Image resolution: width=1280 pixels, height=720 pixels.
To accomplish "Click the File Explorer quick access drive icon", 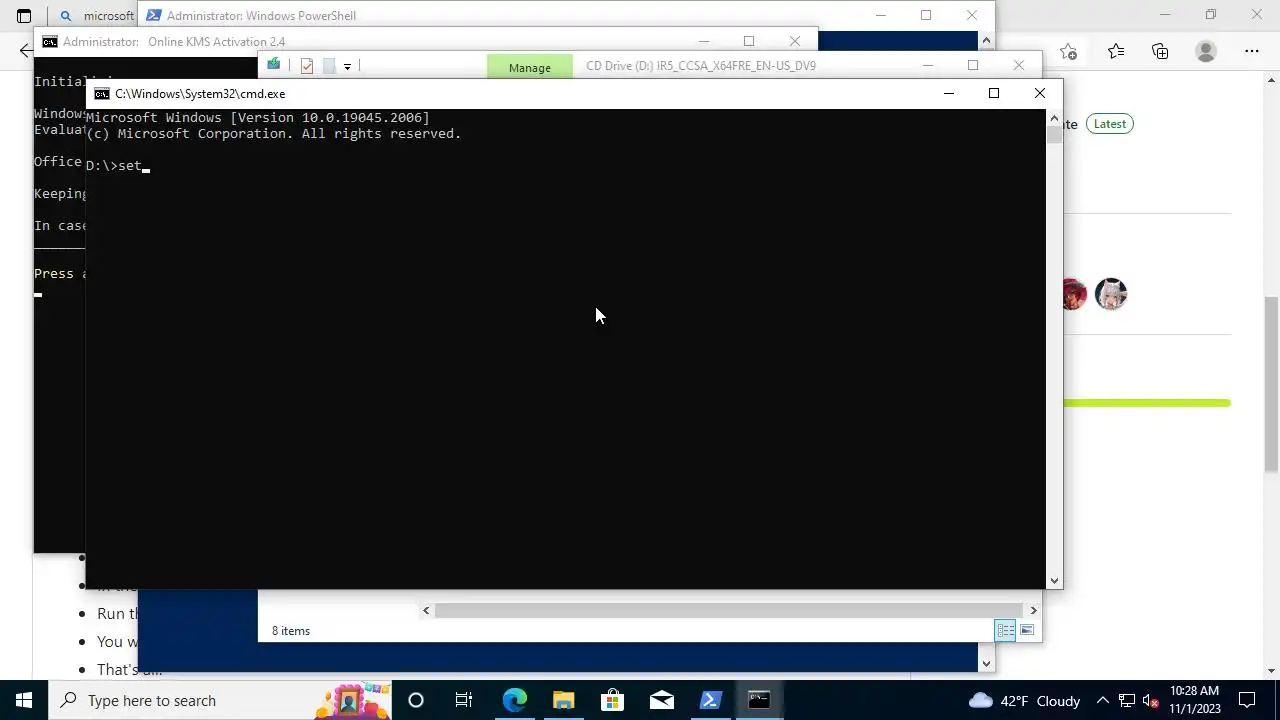I will click(273, 65).
